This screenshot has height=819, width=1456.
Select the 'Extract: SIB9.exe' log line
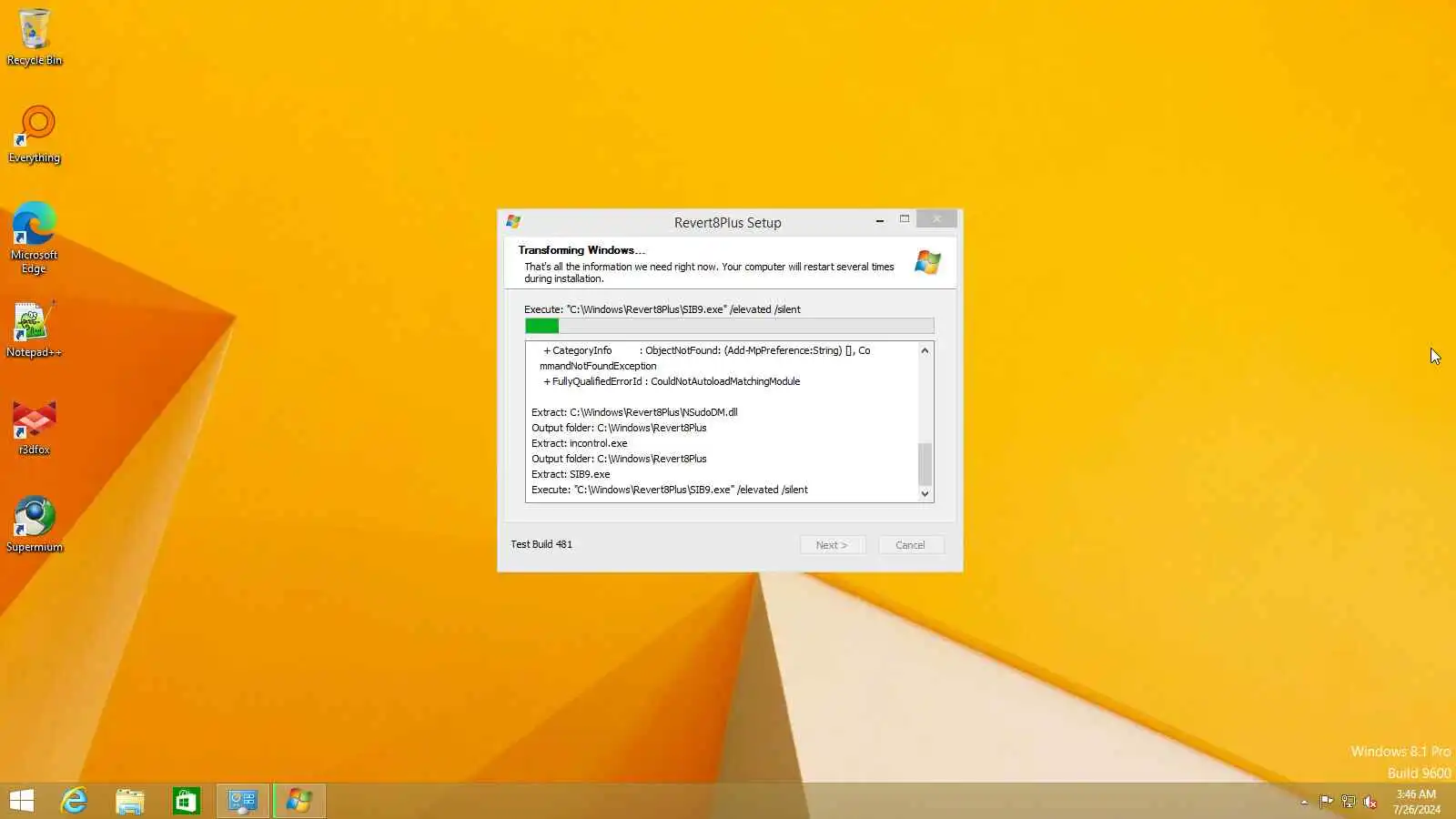pyautogui.click(x=571, y=474)
